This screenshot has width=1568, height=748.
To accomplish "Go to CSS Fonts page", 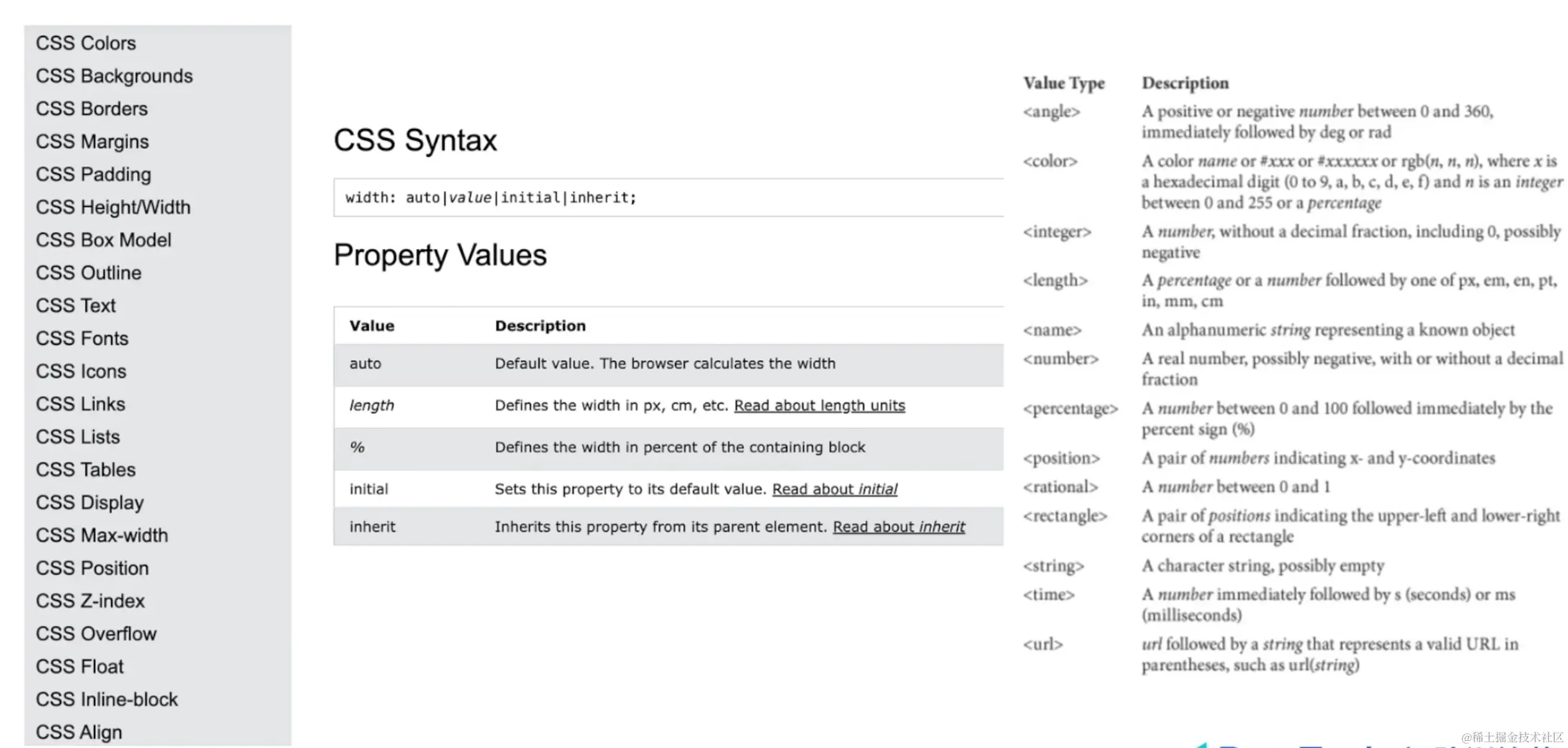I will [x=82, y=338].
